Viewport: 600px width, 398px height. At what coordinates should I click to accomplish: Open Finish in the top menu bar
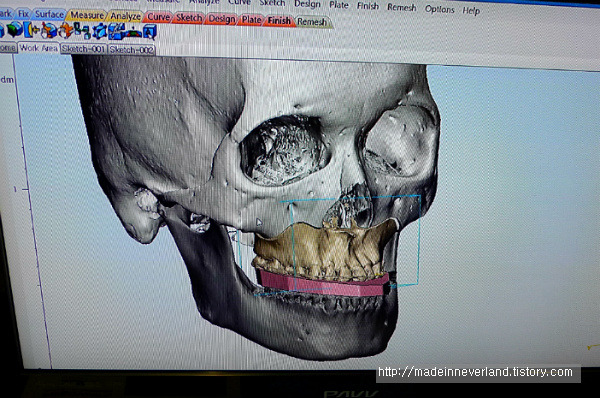pos(368,6)
